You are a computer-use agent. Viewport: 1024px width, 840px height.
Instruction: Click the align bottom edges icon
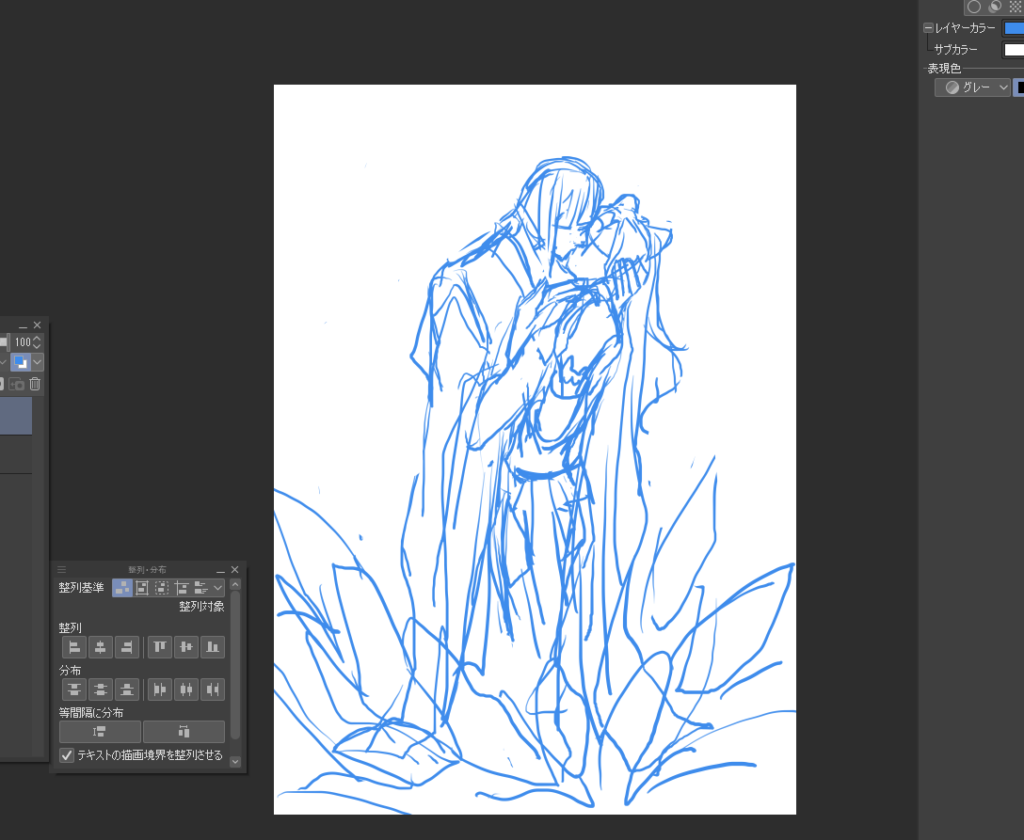point(212,647)
